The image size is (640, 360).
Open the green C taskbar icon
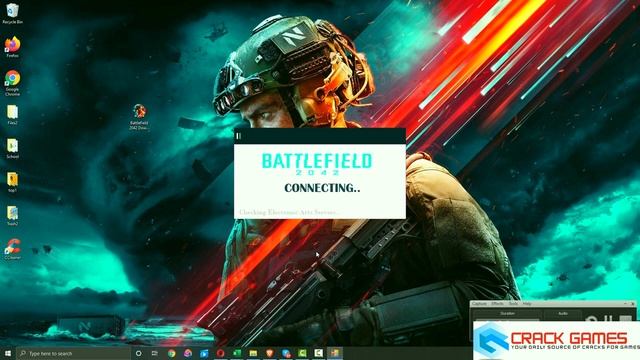[x=302, y=353]
